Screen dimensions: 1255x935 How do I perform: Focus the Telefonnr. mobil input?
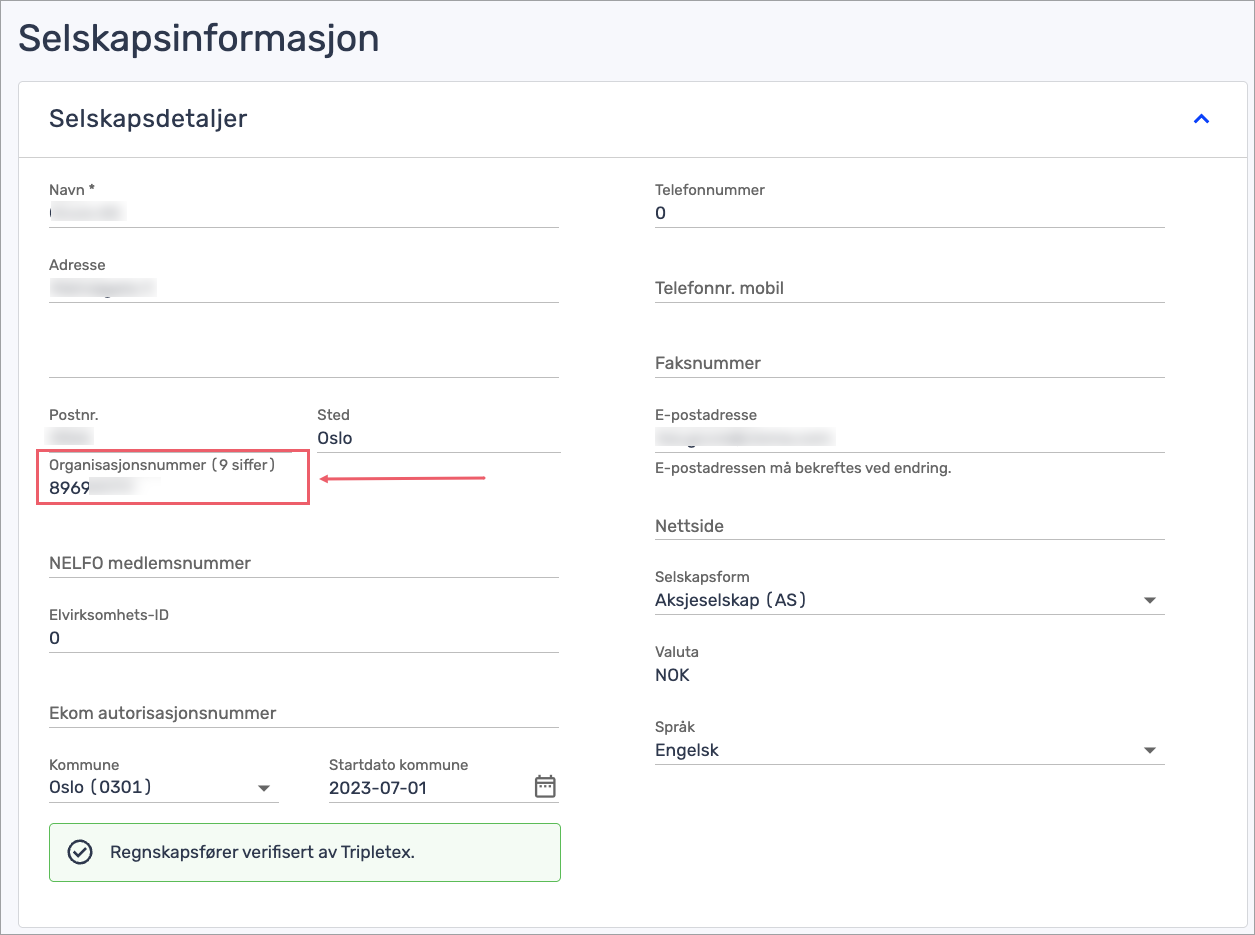pos(909,288)
